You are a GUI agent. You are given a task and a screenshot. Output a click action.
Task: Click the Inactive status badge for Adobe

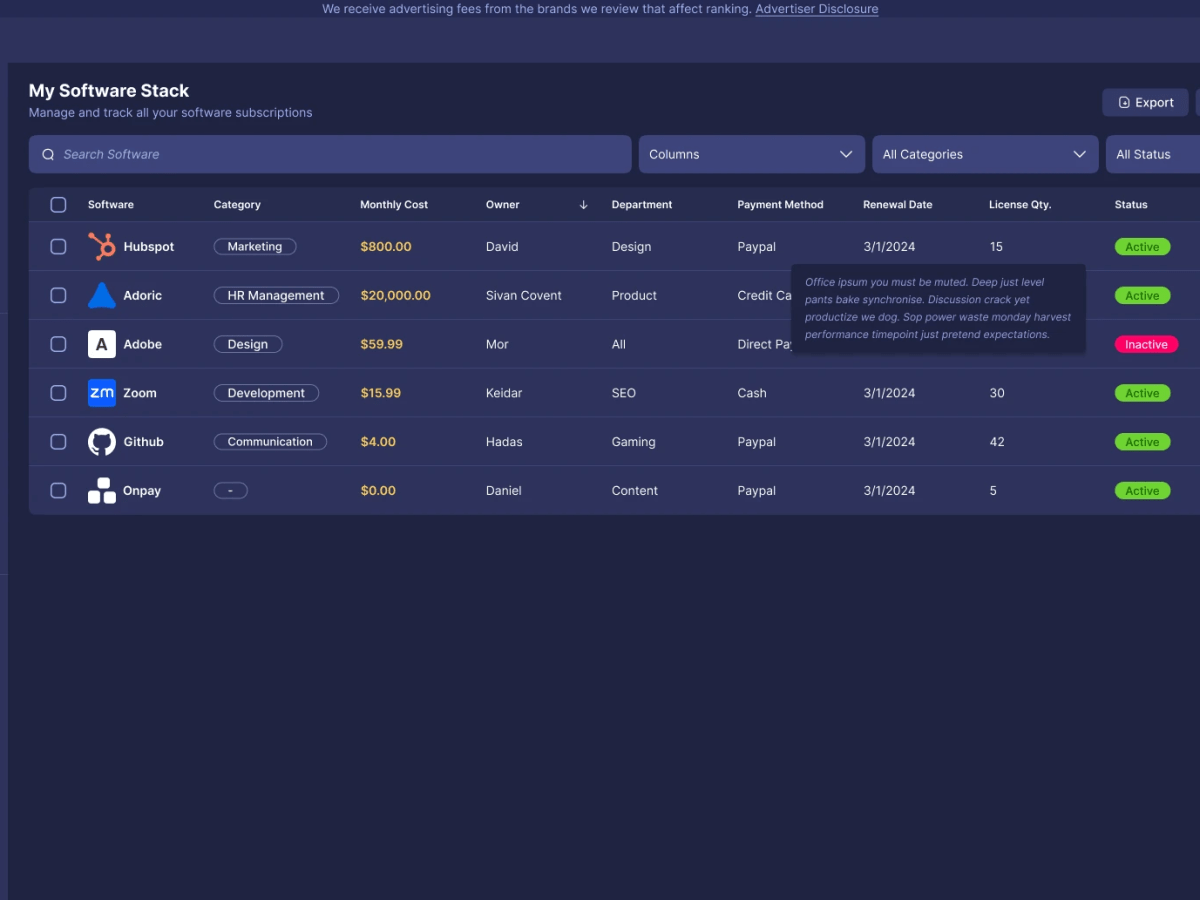(x=1146, y=345)
